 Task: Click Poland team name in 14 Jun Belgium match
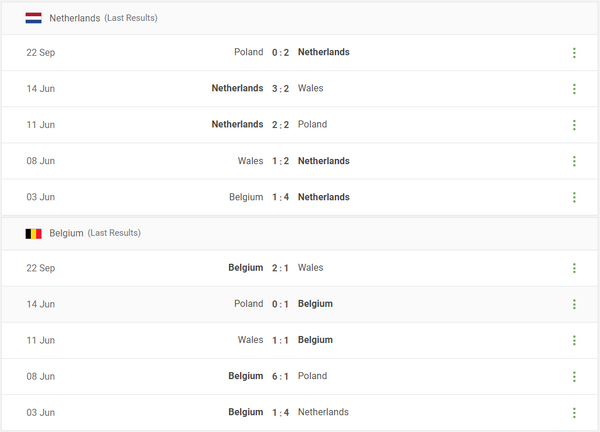248,304
